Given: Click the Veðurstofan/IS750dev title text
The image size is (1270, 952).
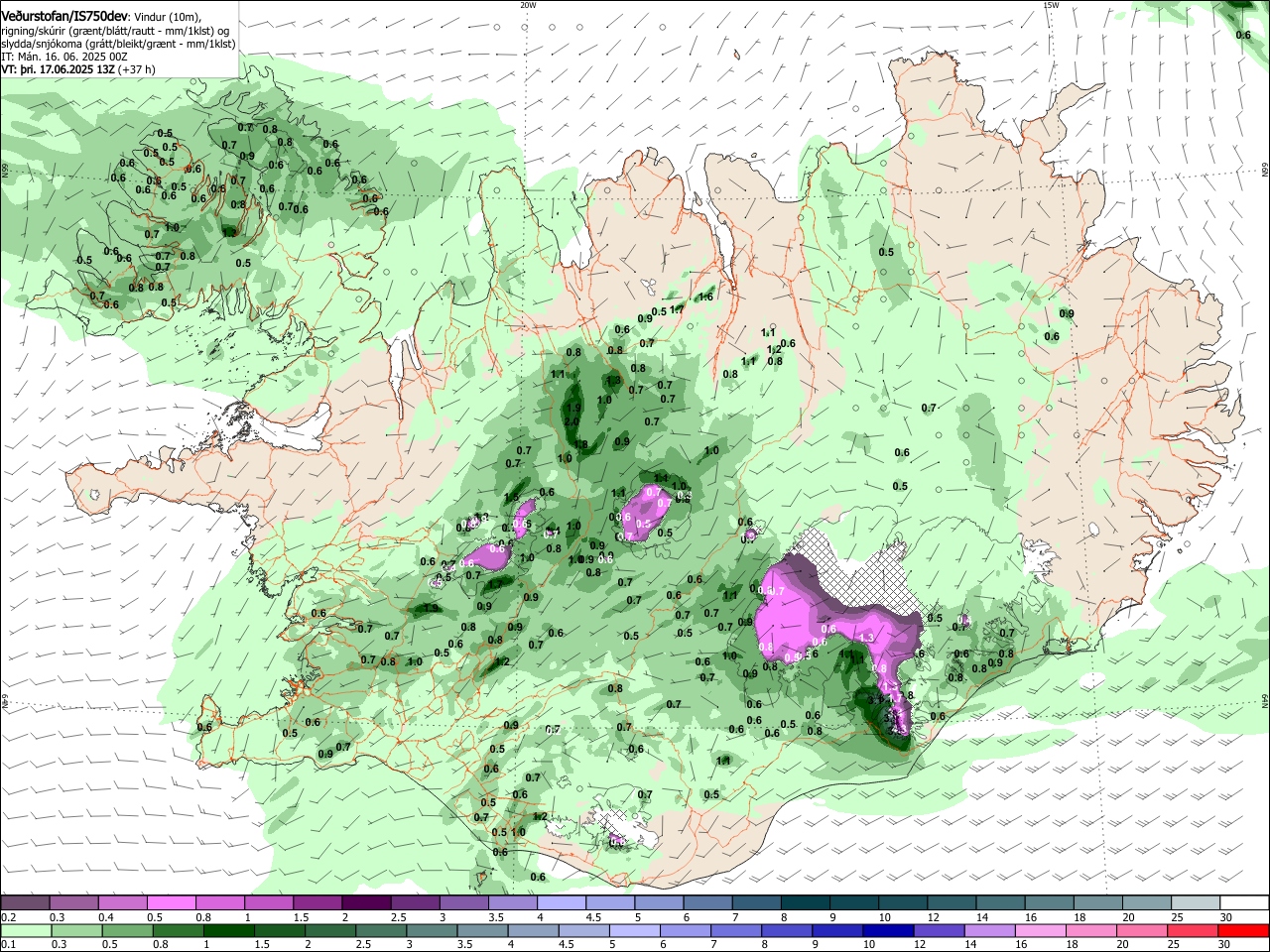Looking at the screenshot, I should pos(63,16).
